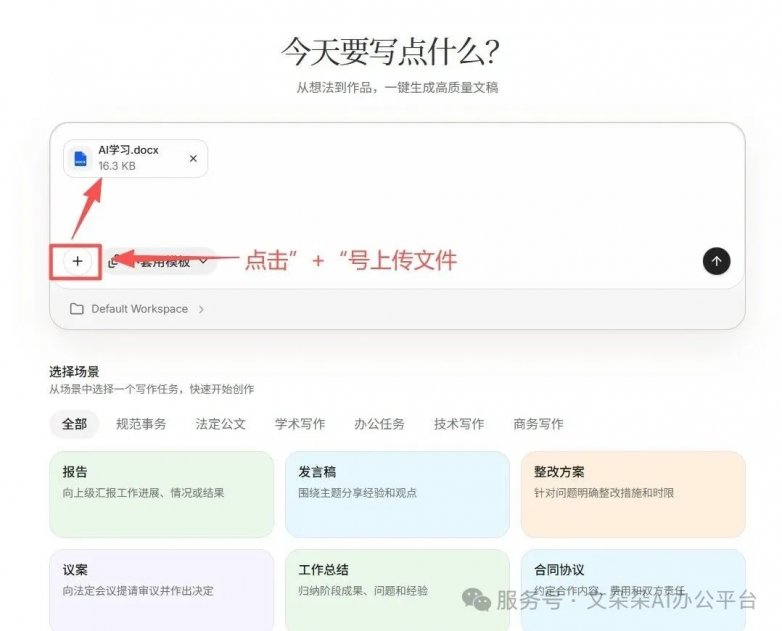Viewport: 782px width, 631px height.
Task: Switch to 法定公文 tab
Action: pos(220,424)
